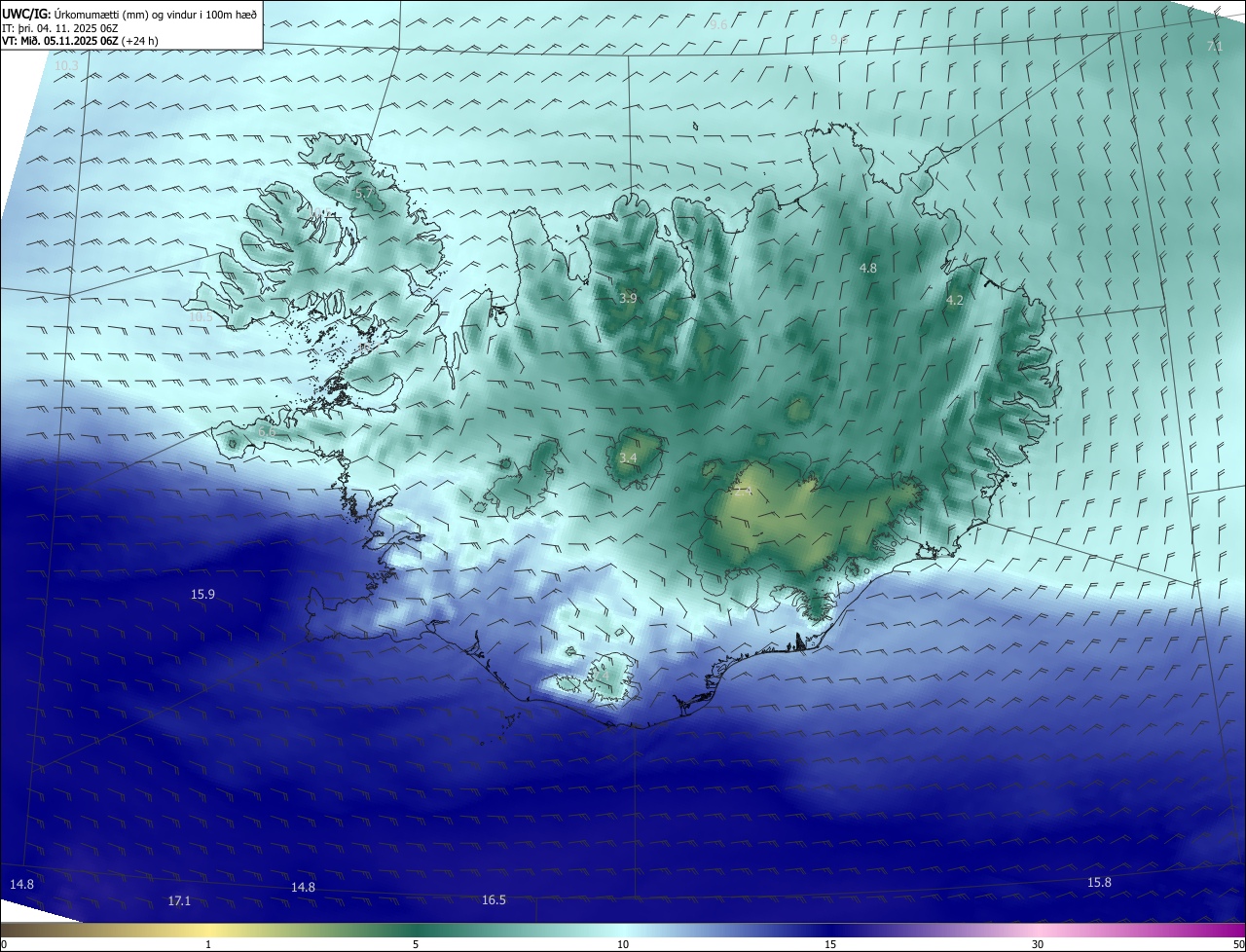Click the 17.1 value label on the map

point(179,901)
